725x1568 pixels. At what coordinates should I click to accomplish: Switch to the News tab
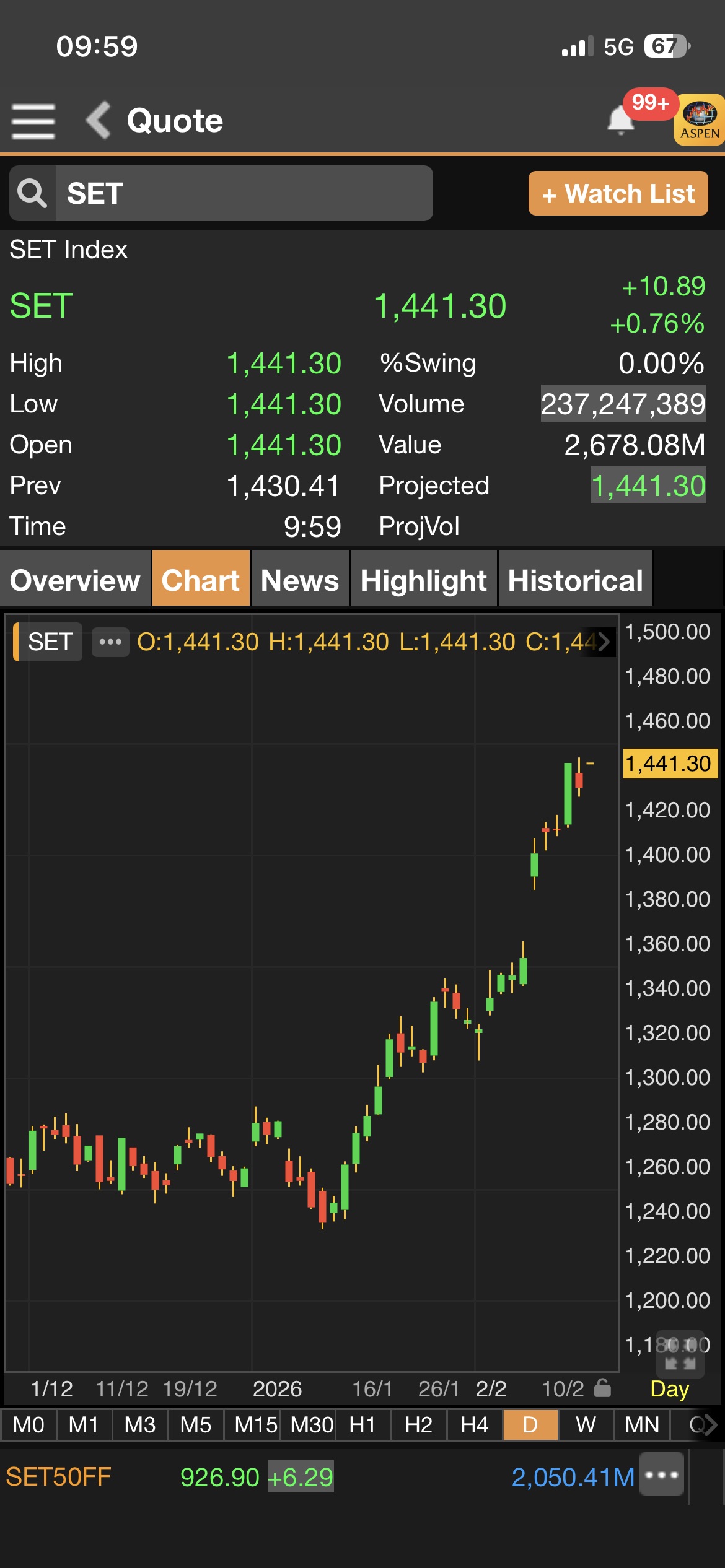click(x=300, y=580)
